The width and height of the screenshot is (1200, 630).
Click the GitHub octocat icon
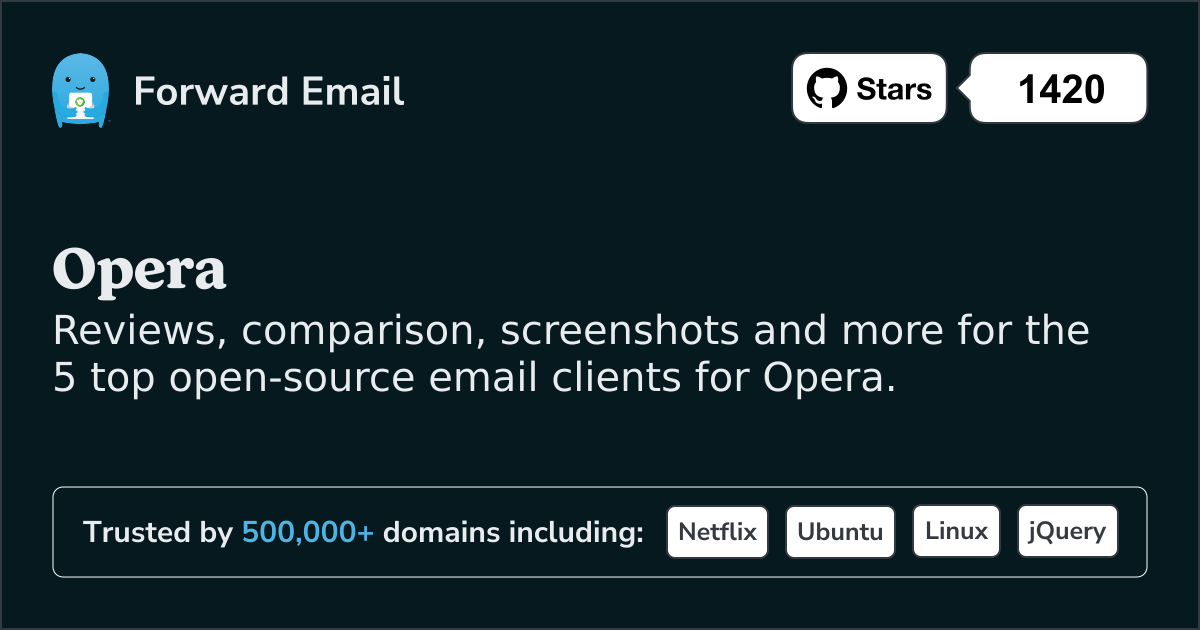tap(827, 88)
